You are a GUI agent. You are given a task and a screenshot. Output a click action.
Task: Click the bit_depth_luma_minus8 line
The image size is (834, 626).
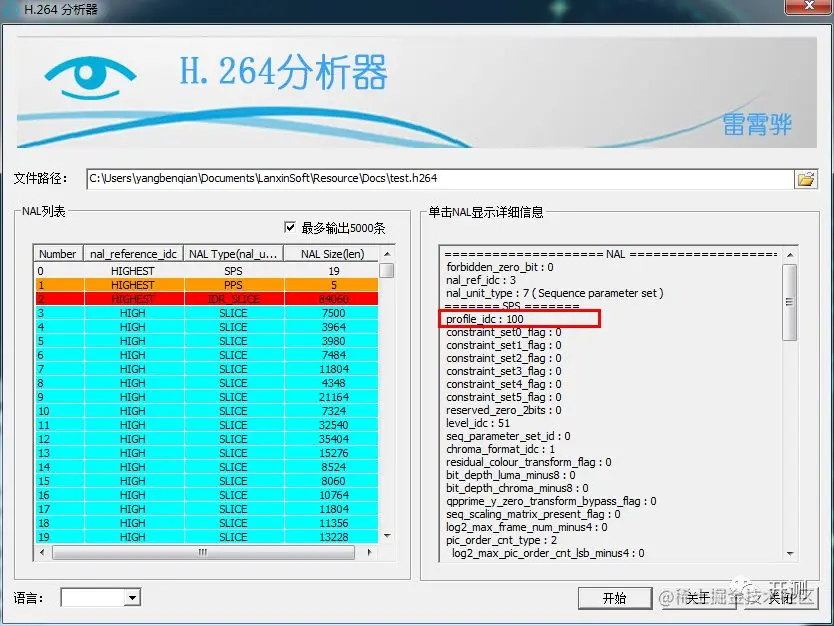point(511,475)
